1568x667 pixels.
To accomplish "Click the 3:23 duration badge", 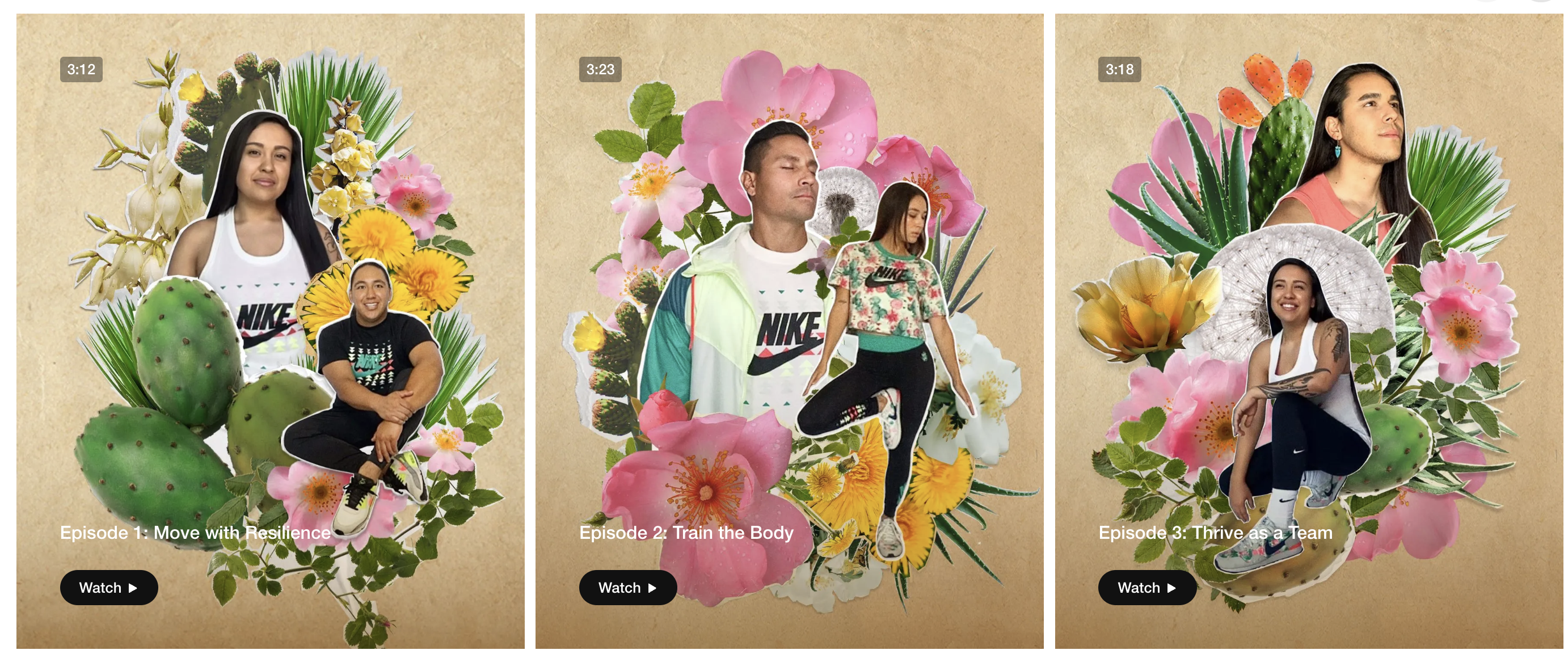I will (x=600, y=69).
